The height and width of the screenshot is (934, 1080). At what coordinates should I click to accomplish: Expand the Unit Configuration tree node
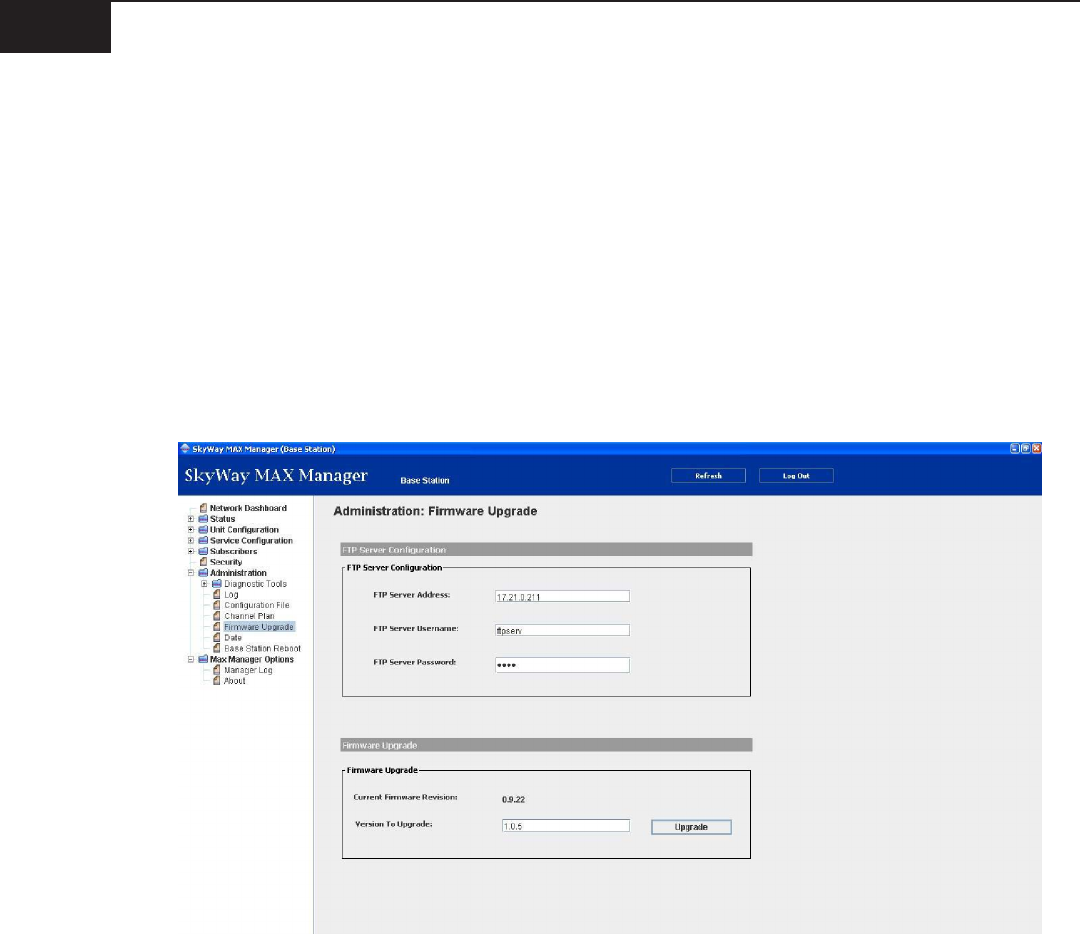click(x=191, y=530)
